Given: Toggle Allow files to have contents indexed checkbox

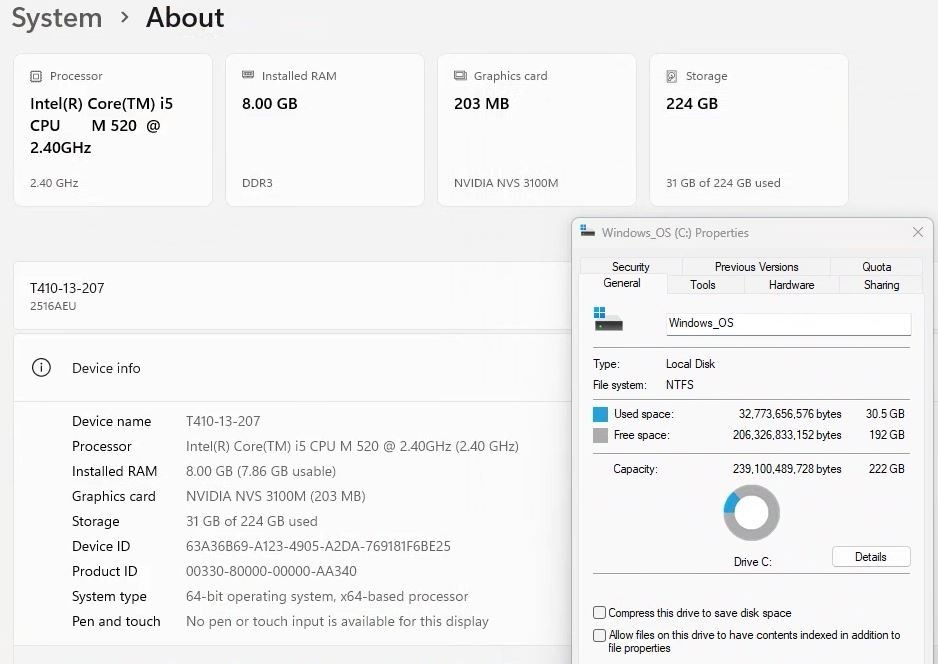Looking at the screenshot, I should coord(599,635).
